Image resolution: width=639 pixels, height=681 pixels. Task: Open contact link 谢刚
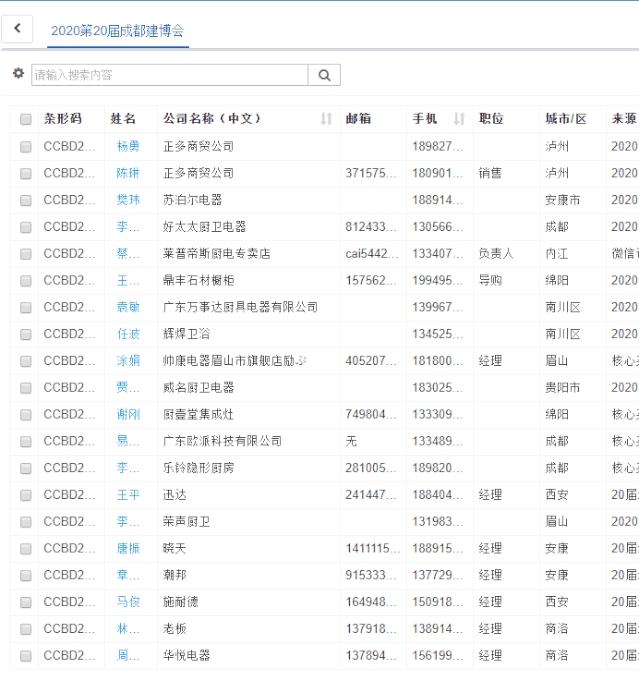(x=128, y=414)
